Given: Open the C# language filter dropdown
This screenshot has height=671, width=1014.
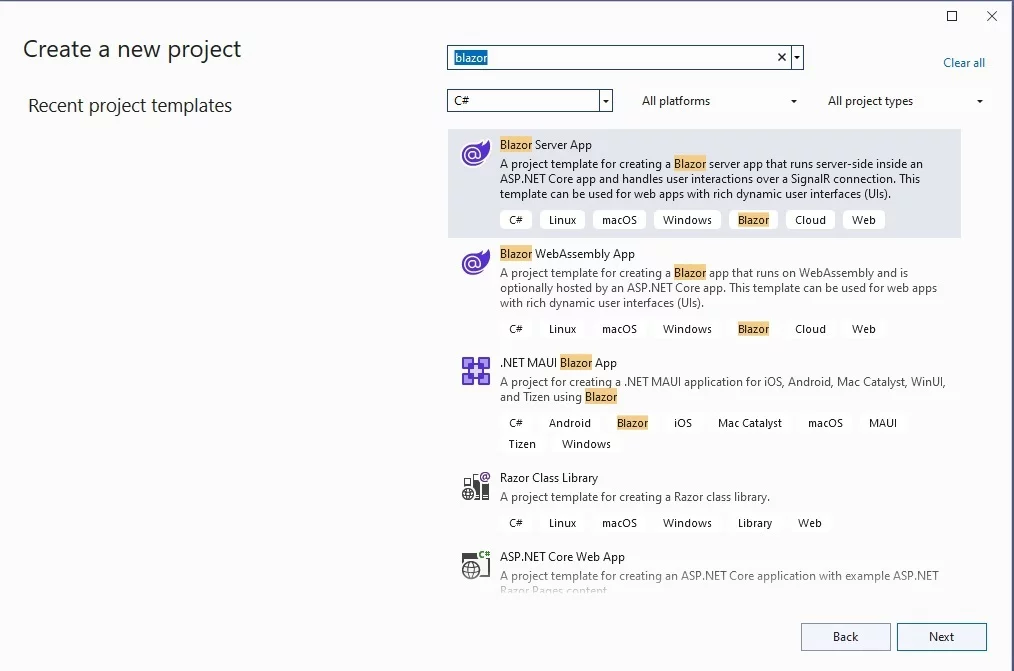Looking at the screenshot, I should (606, 101).
